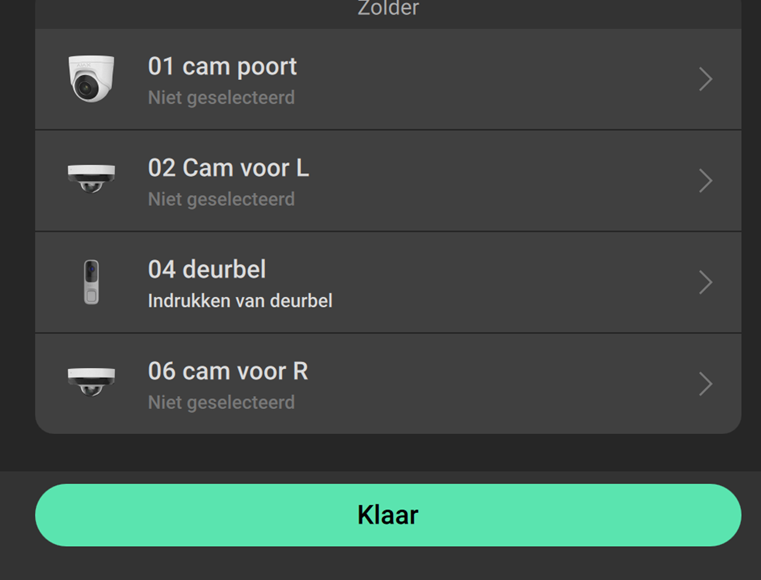Click the dome camera icon for 01 cam poort

pyautogui.click(x=91, y=79)
